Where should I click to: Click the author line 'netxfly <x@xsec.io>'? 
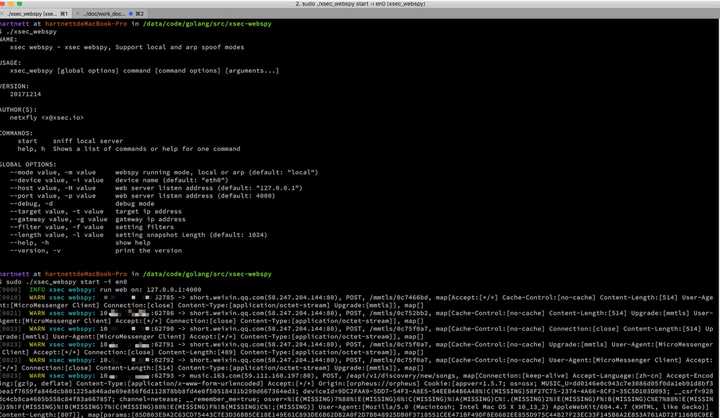(47, 118)
